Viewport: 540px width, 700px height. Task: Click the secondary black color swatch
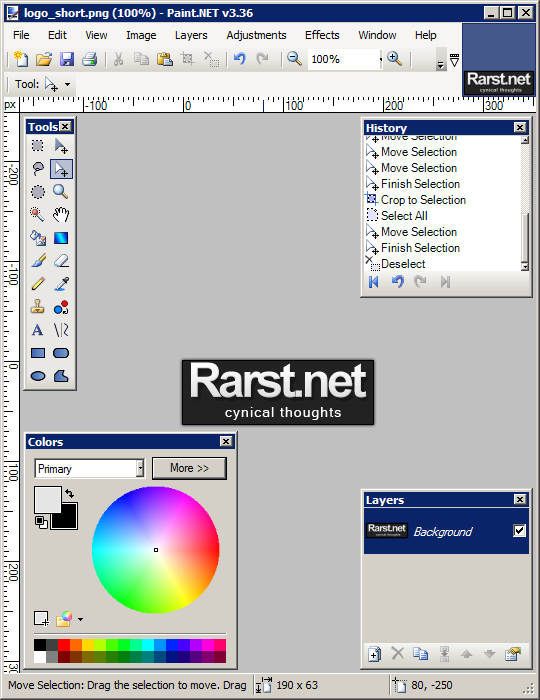click(67, 518)
